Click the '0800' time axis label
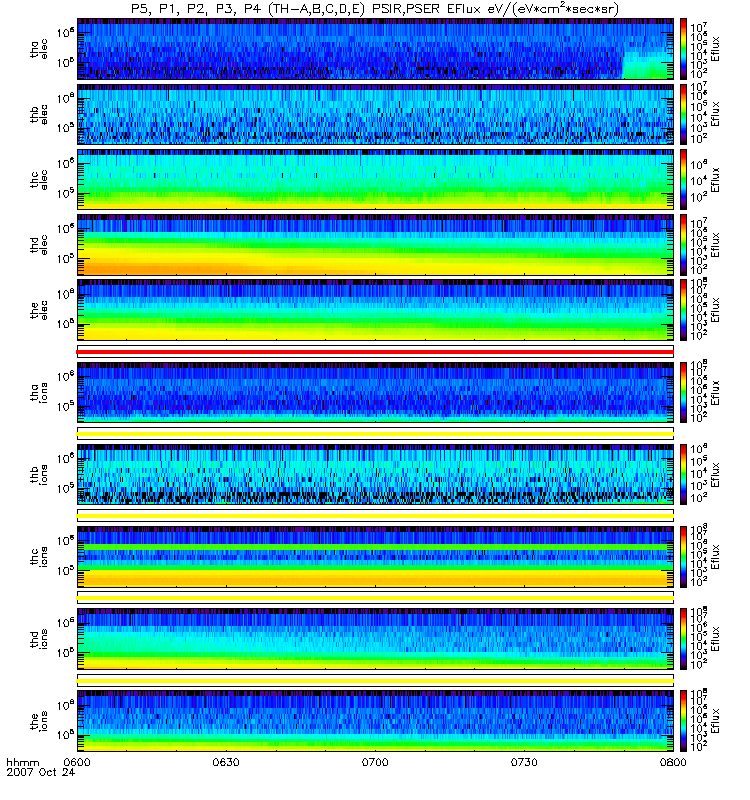 pyautogui.click(x=673, y=762)
